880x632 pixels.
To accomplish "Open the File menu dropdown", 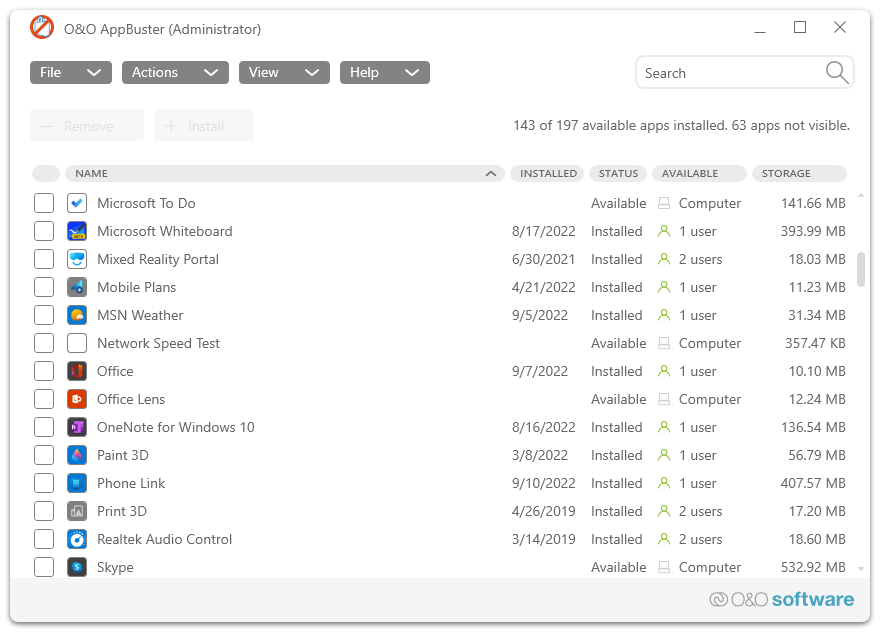I will 70,72.
